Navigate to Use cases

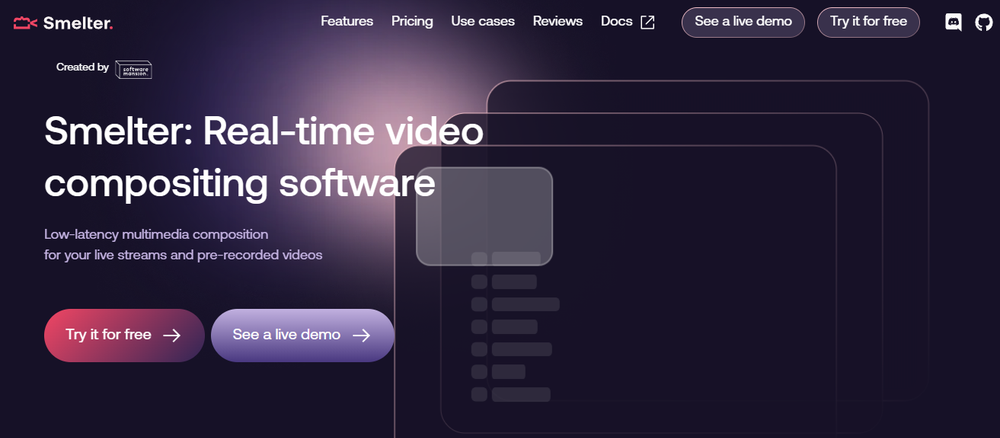point(483,22)
